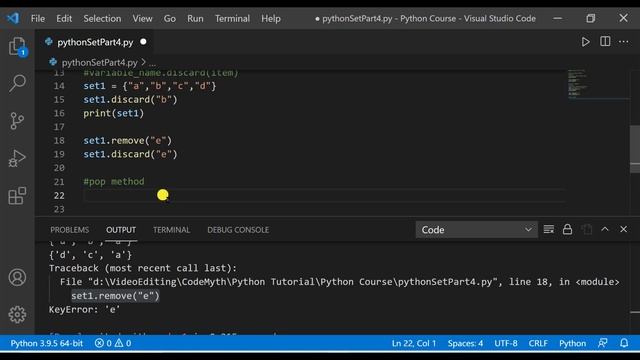Open the File menu

pos(38,18)
